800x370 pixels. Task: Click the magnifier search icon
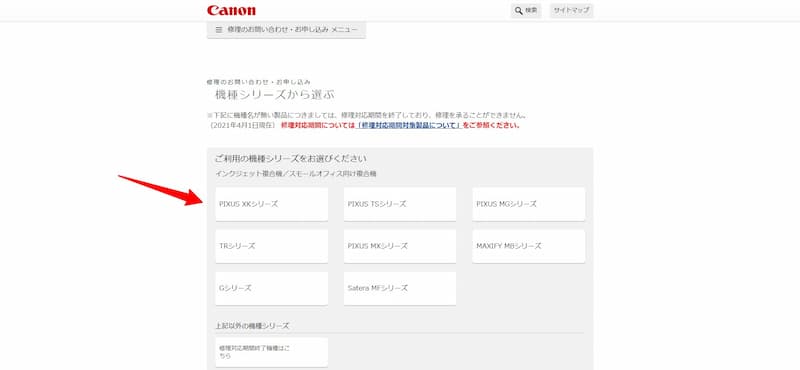pos(518,10)
